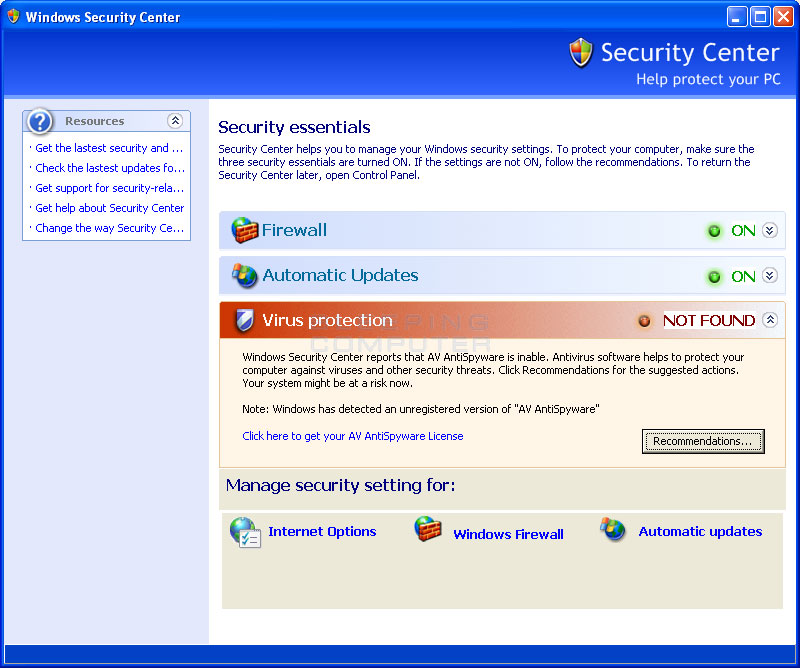This screenshot has height=668, width=800.
Task: Click the Security essentials heading
Action: (x=294, y=127)
